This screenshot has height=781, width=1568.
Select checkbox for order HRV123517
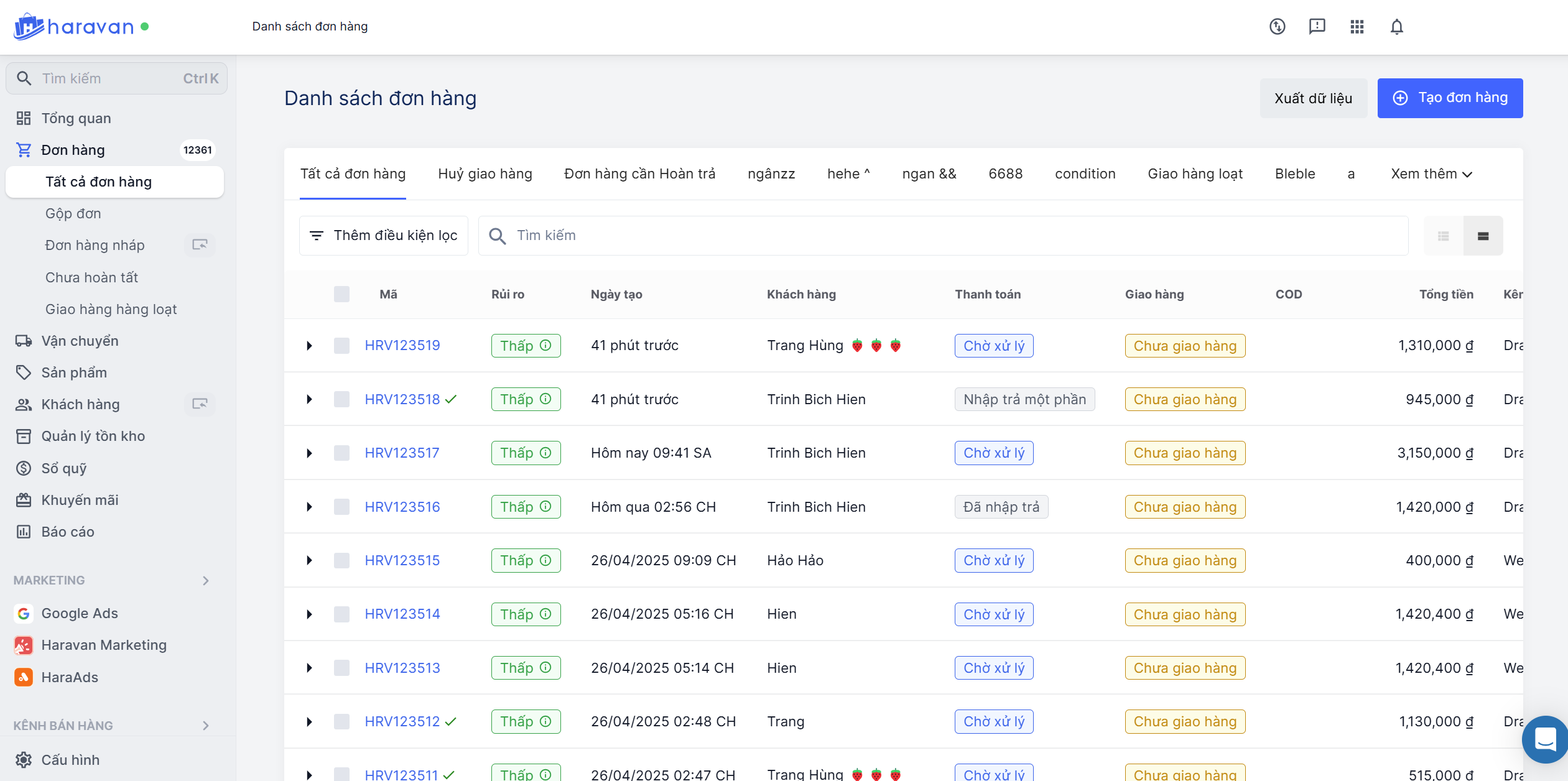[x=341, y=453]
